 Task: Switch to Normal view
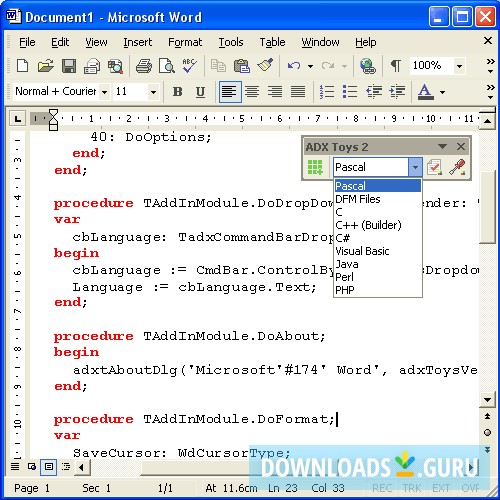click(15, 466)
